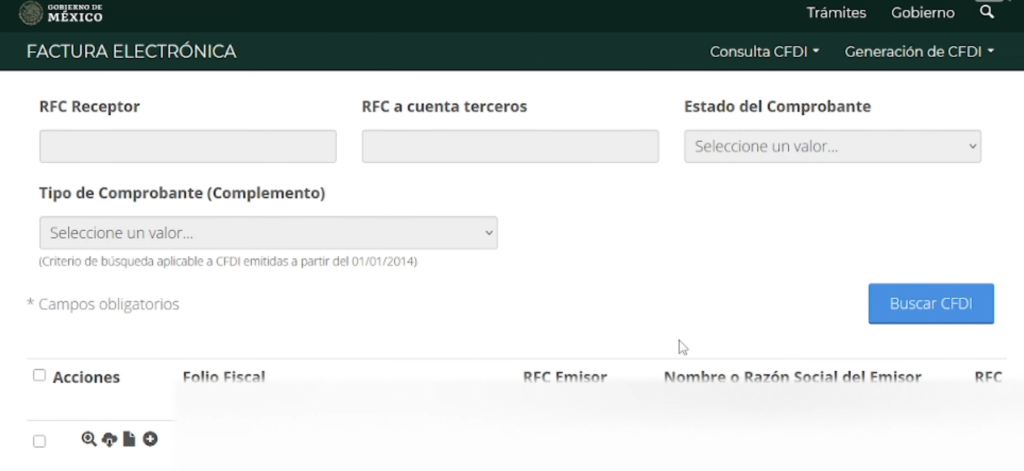Screen dimensions: 1024x471
Task: Click the Acciones column header
Action: click(86, 378)
